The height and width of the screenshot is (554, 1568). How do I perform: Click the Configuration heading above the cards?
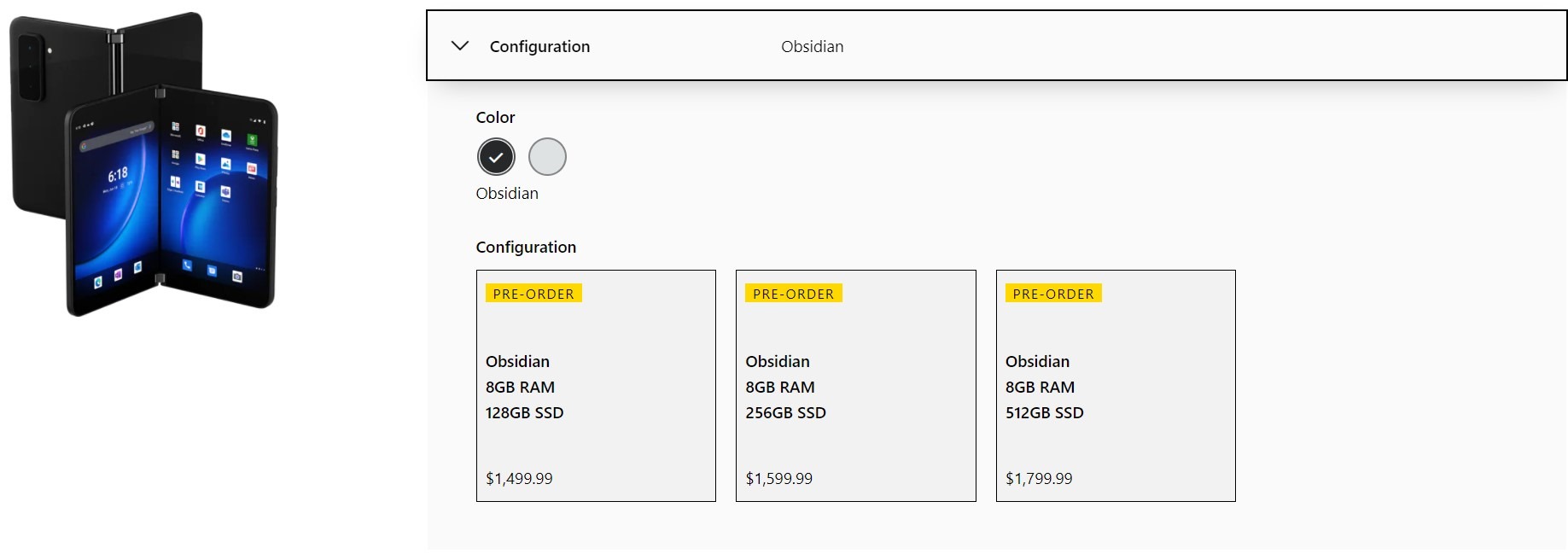(x=526, y=248)
